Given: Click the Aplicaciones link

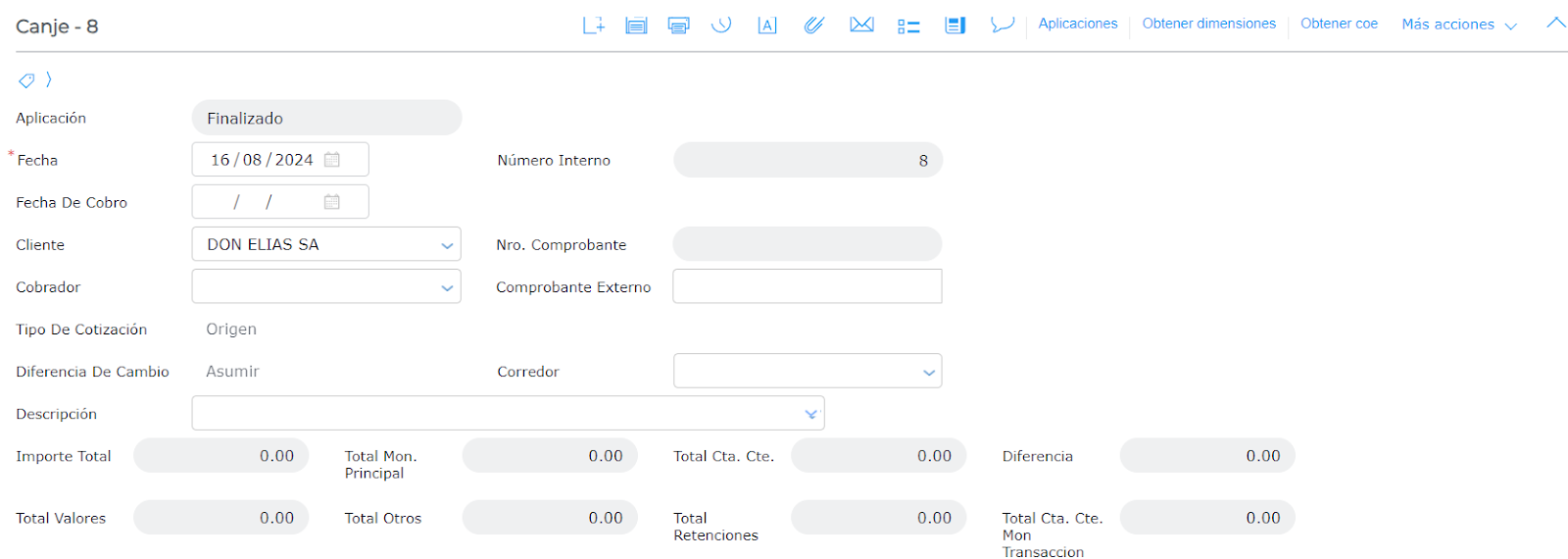Looking at the screenshot, I should [x=1077, y=24].
